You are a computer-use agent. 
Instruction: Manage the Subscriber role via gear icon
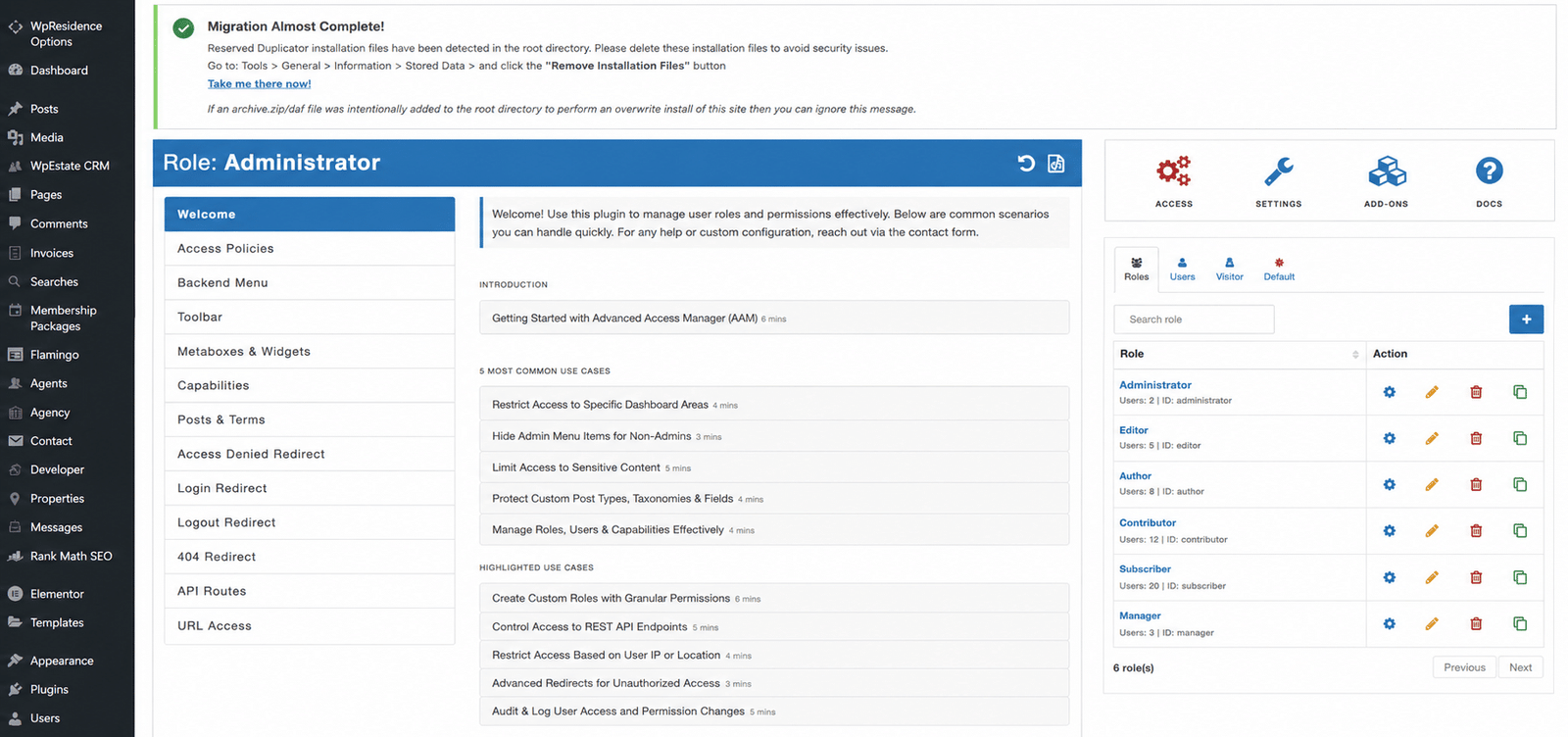point(1390,577)
